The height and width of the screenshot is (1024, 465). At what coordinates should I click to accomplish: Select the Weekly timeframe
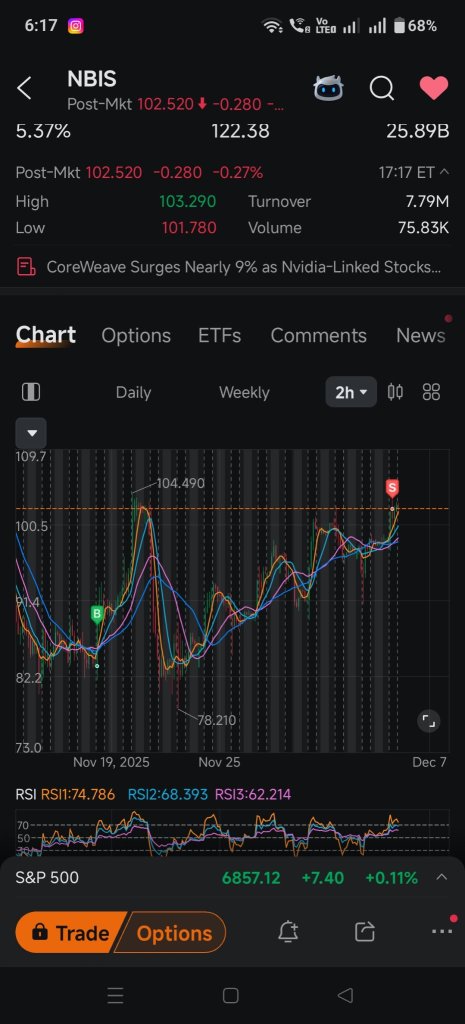coord(244,392)
